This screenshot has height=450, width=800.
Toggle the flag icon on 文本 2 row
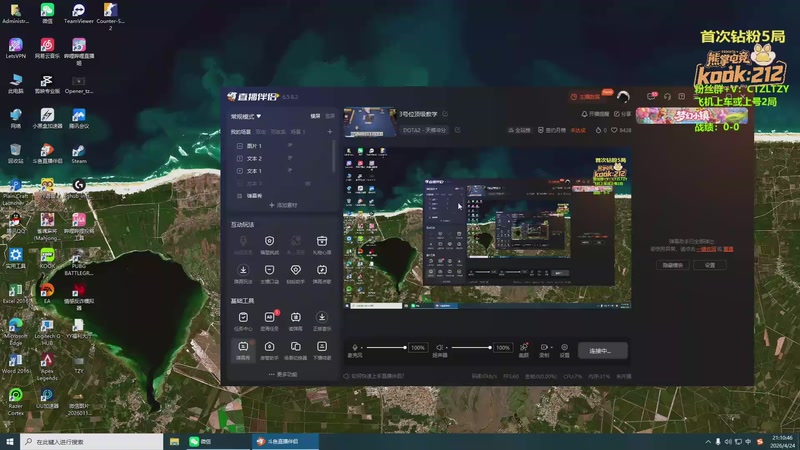coord(290,158)
